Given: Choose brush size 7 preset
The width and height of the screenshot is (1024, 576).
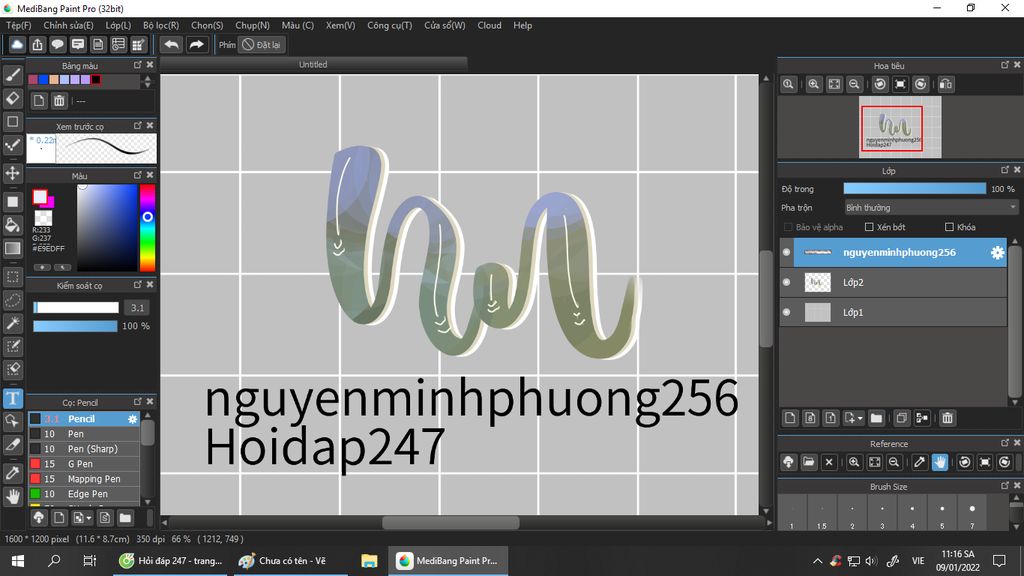Looking at the screenshot, I should click(x=972, y=513).
